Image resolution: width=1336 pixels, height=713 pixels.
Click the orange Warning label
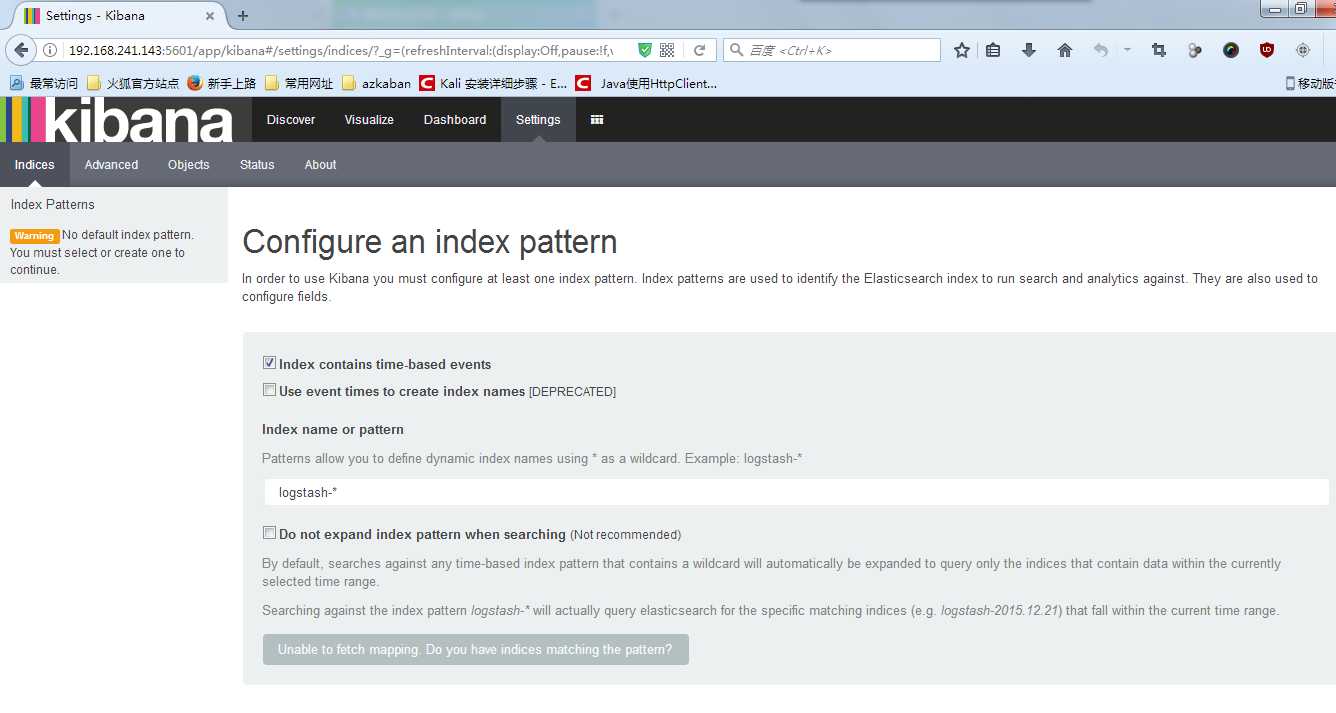pos(34,236)
